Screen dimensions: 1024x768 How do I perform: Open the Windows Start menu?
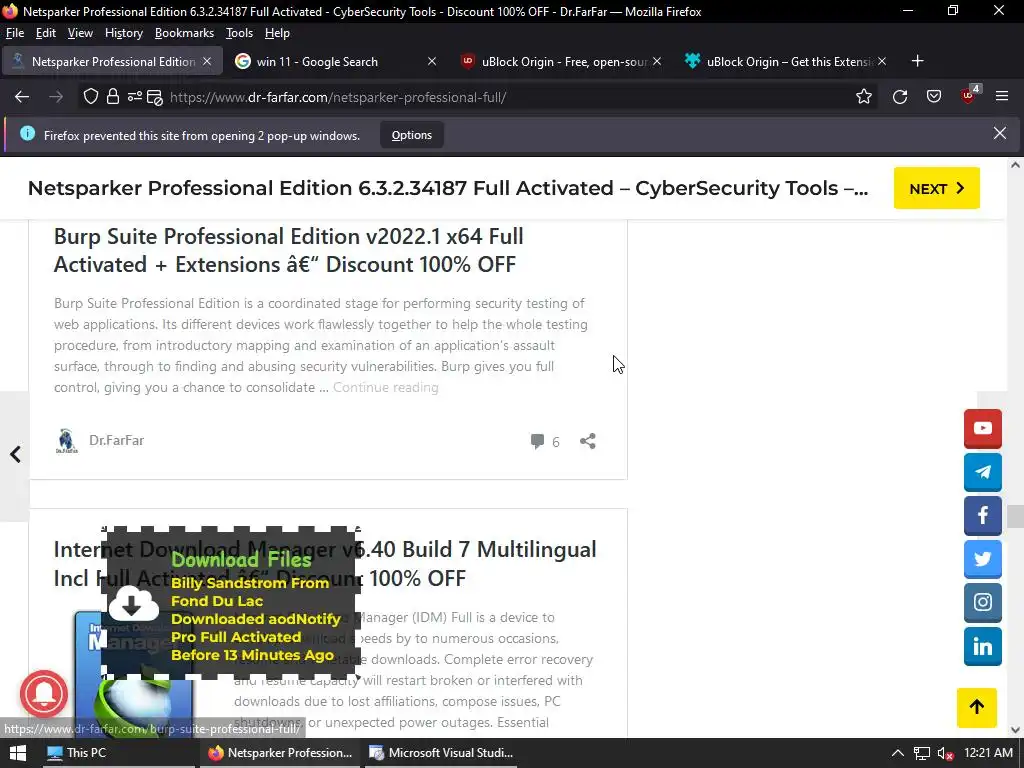click(x=18, y=753)
